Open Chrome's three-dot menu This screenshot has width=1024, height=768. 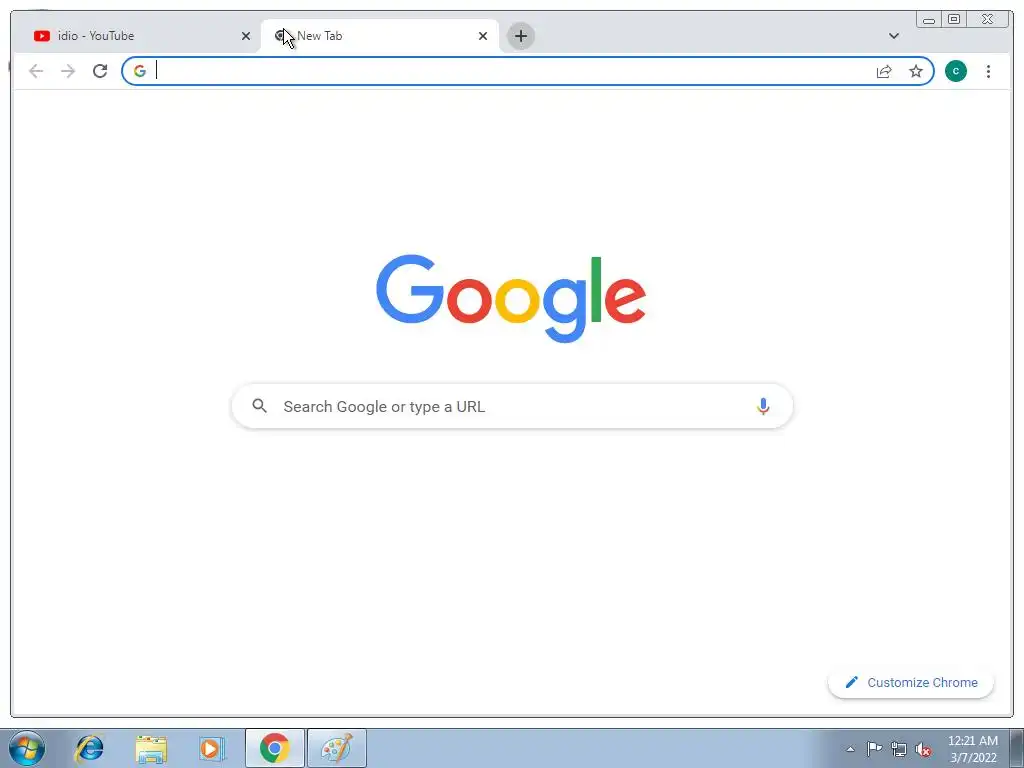[x=988, y=71]
